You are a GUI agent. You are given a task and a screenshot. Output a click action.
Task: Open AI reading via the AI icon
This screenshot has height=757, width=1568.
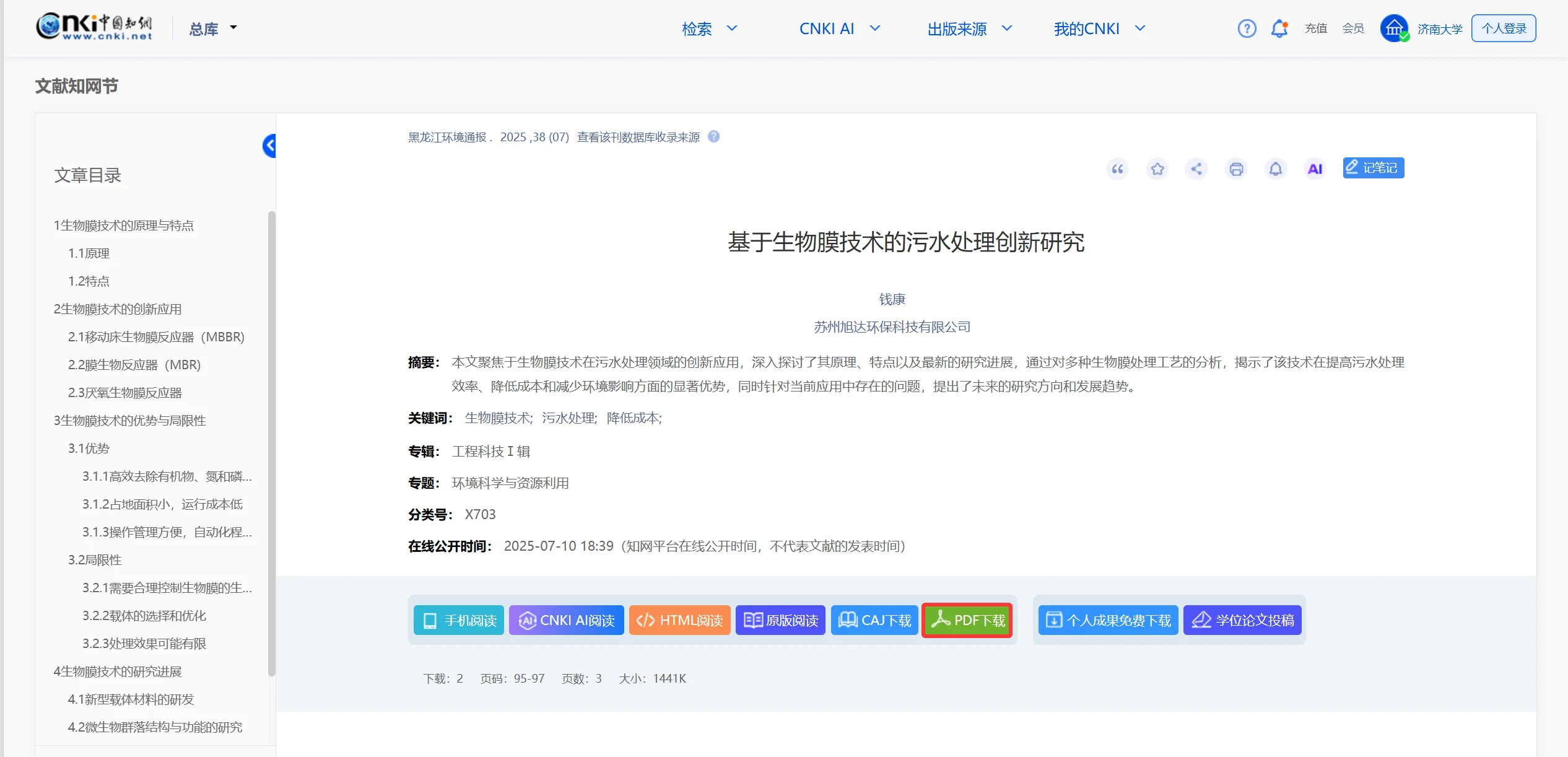pos(1315,168)
